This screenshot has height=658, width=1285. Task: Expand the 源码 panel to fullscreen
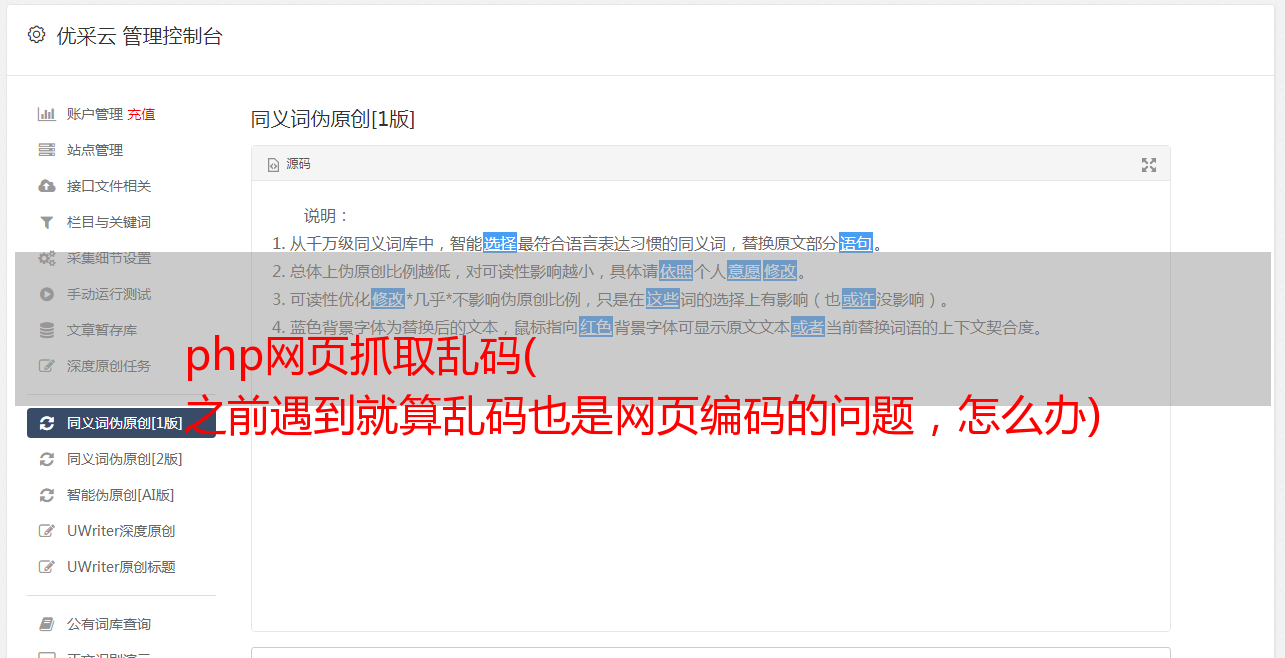[1149, 165]
